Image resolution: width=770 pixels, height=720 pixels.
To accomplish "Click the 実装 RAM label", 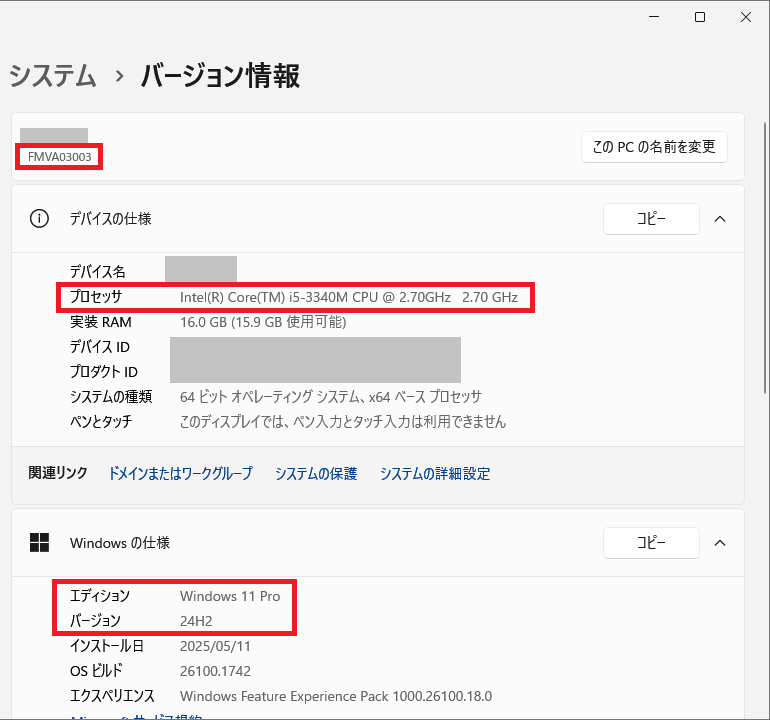I will 101,322.
